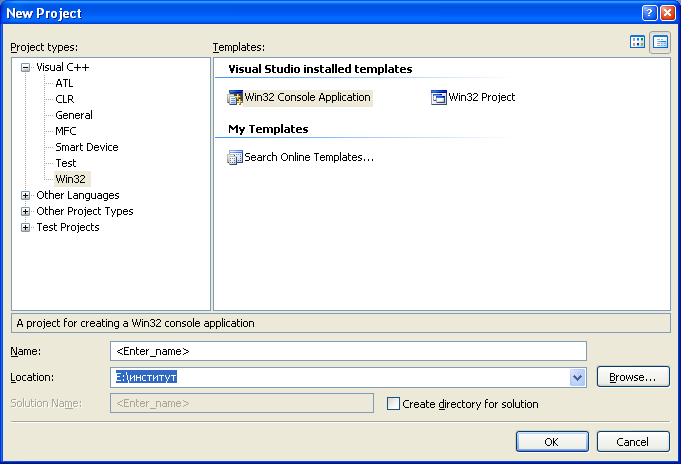The height and width of the screenshot is (464, 681).
Task: Switch templates view to large icons
Action: point(637,42)
